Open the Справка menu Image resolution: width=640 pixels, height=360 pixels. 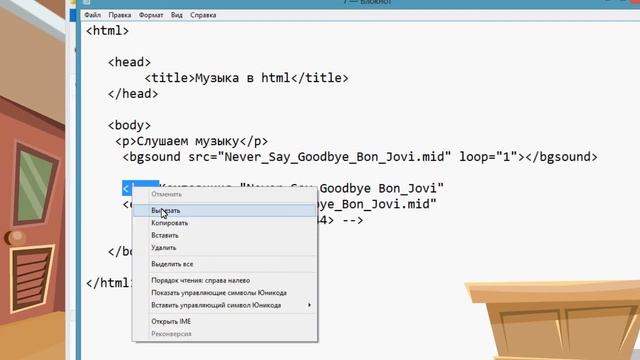coord(203,15)
